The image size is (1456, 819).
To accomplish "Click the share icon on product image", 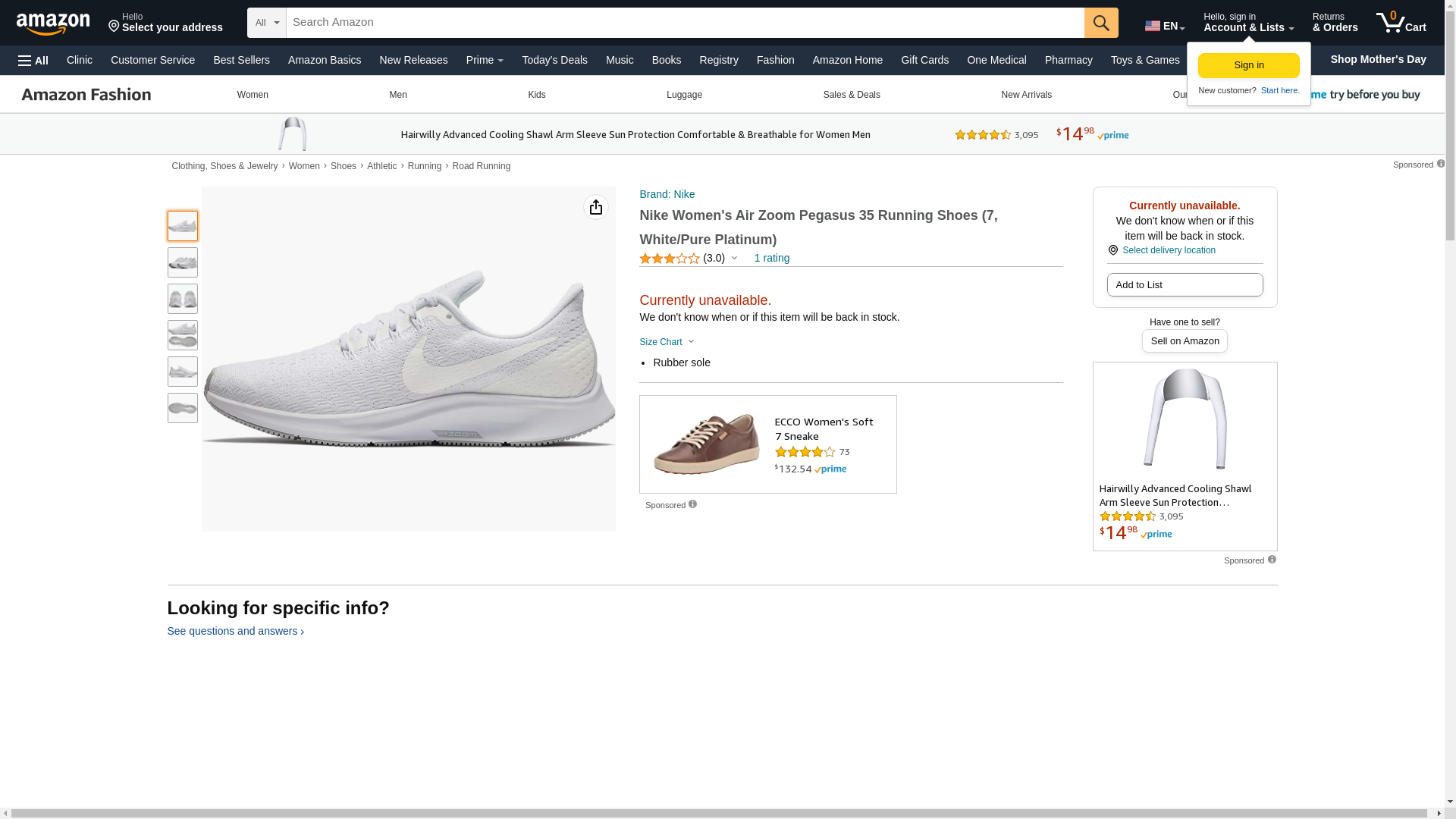I will pos(596,207).
